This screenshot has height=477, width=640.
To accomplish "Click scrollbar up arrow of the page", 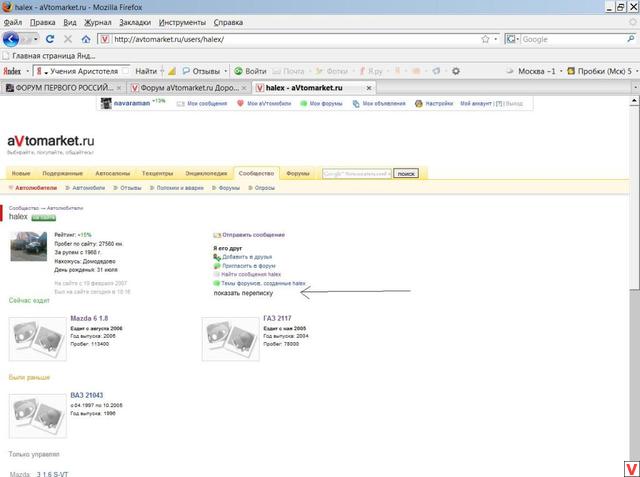I will pyautogui.click(x=634, y=100).
